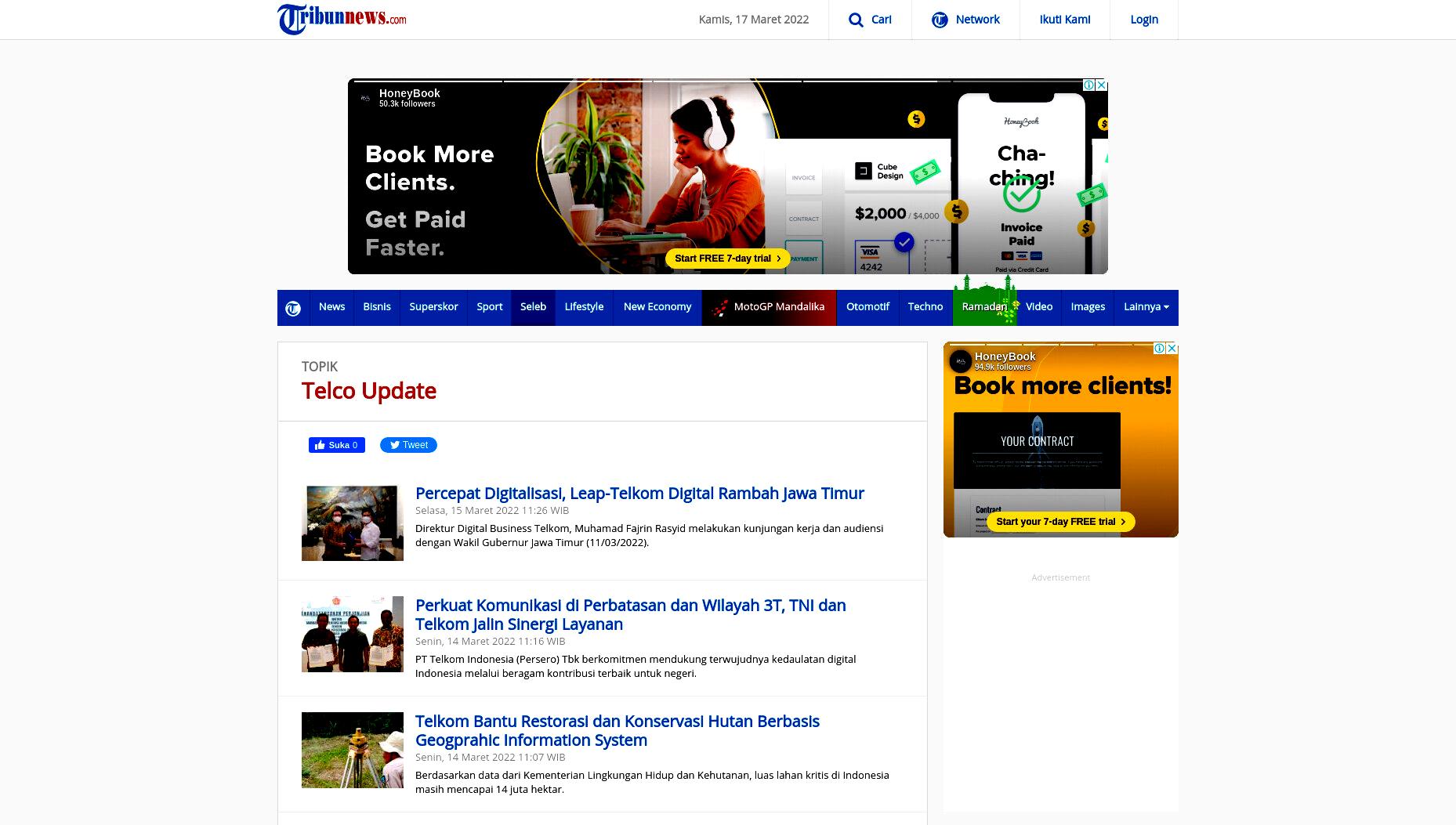Go home via the navbar Tribun icon
This screenshot has width=1456, height=825.
(293, 308)
